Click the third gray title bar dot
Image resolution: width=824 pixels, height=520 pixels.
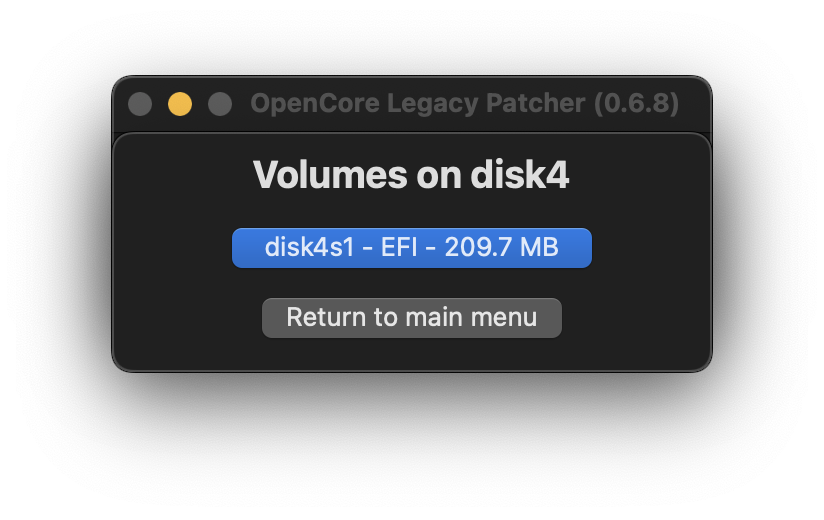click(220, 104)
